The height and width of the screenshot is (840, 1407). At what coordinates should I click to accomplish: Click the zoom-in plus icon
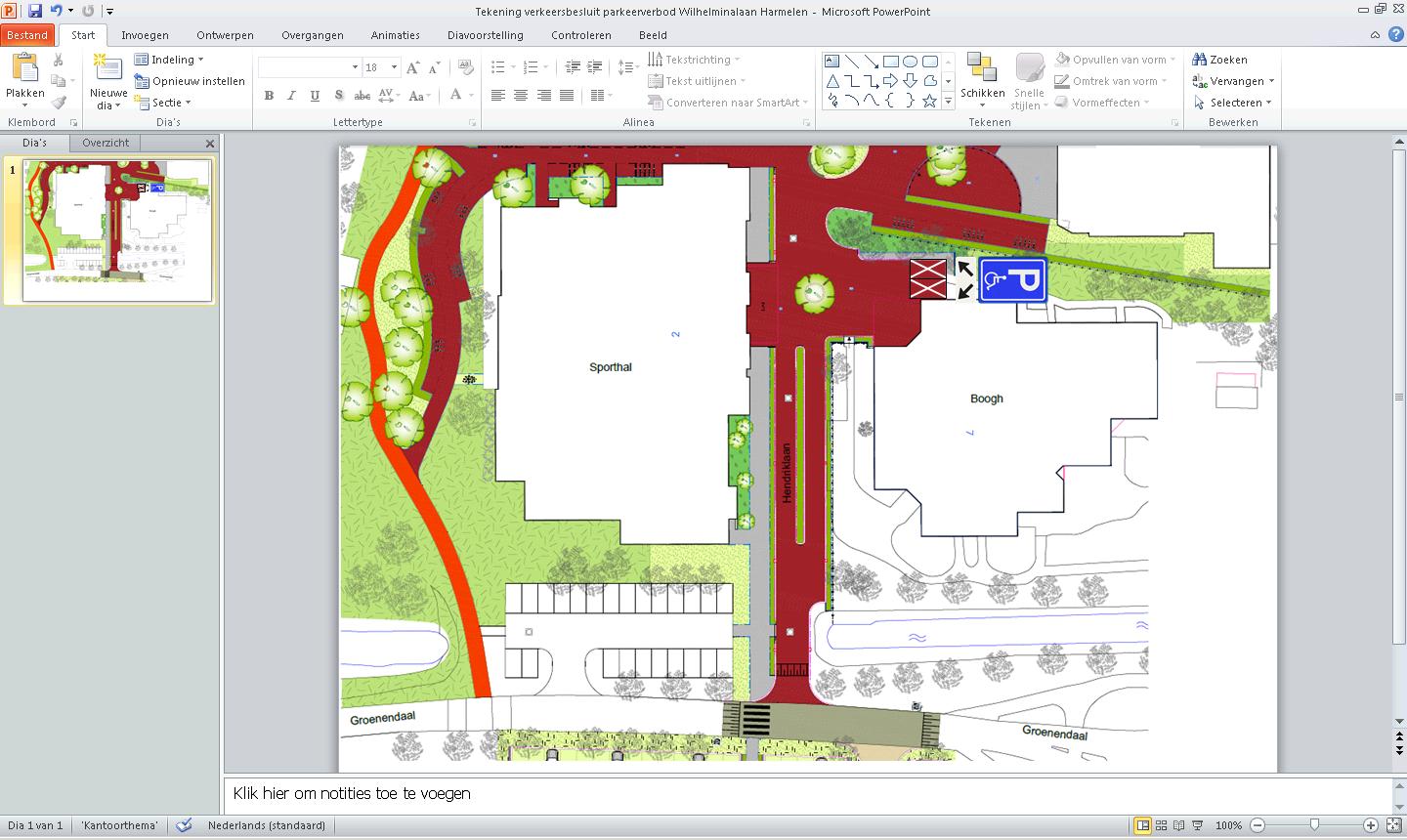pyautogui.click(x=1371, y=825)
